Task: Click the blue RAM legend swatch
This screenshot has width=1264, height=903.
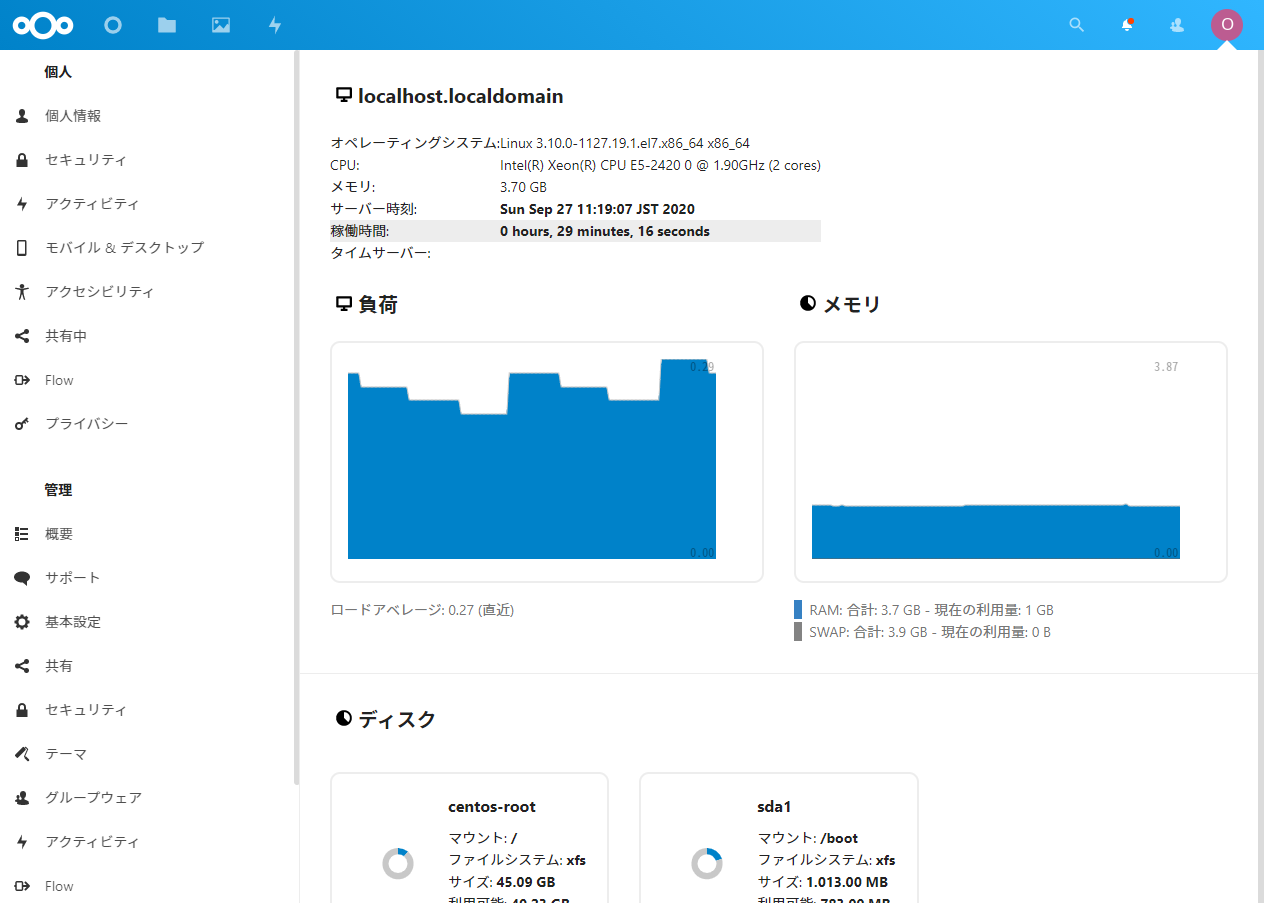Action: pos(798,610)
